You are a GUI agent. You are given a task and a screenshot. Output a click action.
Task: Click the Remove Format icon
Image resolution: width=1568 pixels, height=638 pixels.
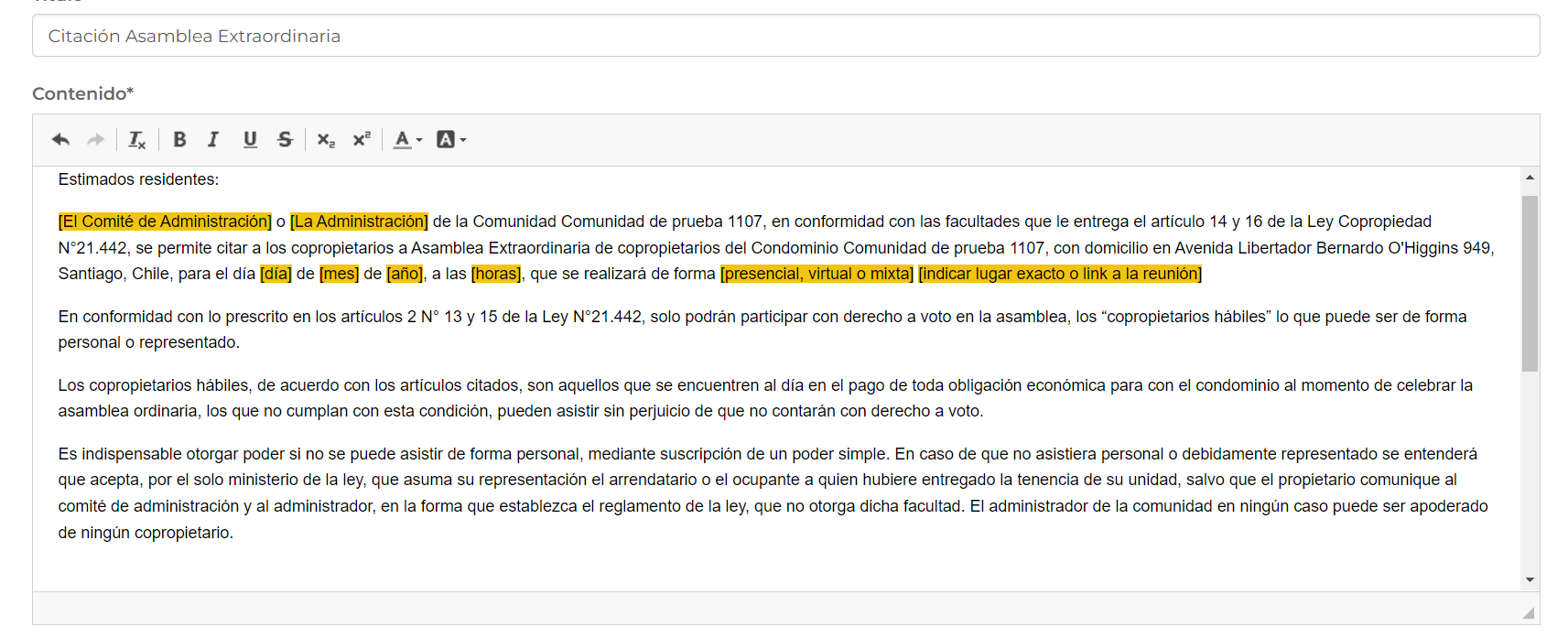point(136,140)
